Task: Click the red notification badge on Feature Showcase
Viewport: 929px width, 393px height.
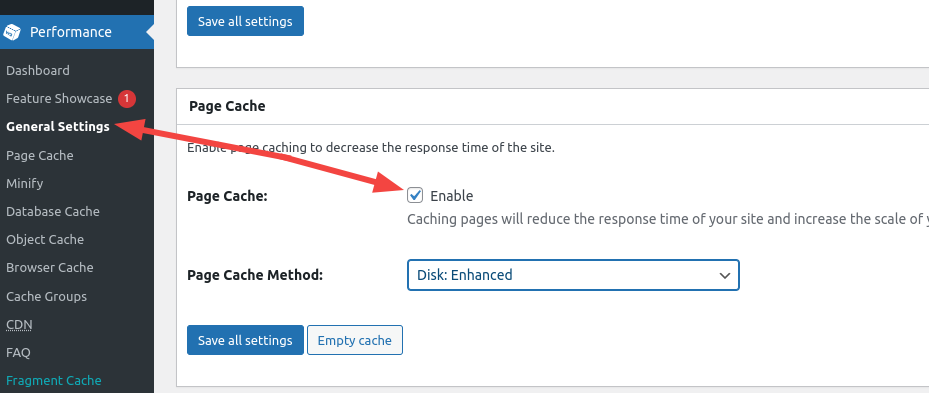Action: [127, 98]
